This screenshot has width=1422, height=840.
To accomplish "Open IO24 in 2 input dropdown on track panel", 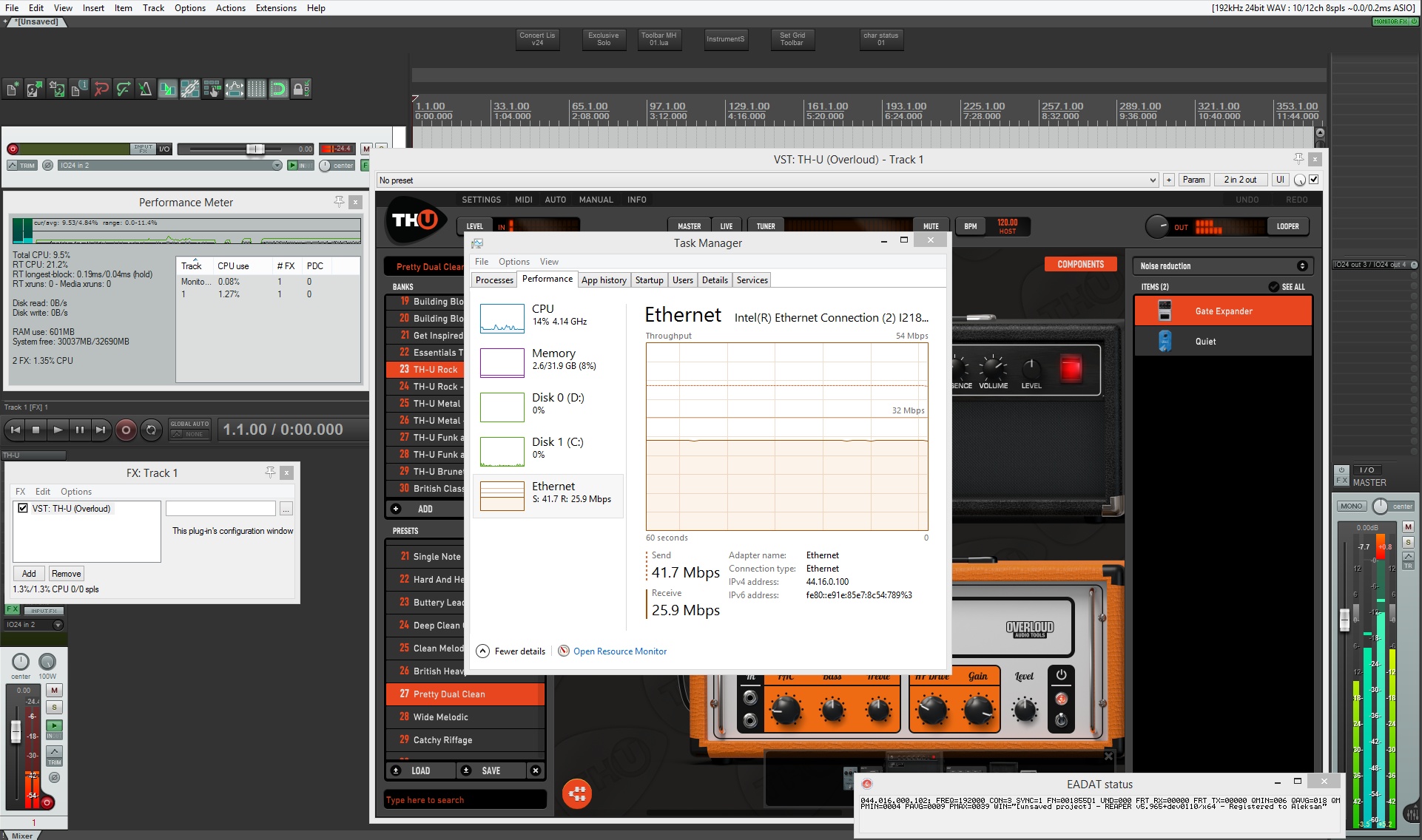I will click(170, 166).
